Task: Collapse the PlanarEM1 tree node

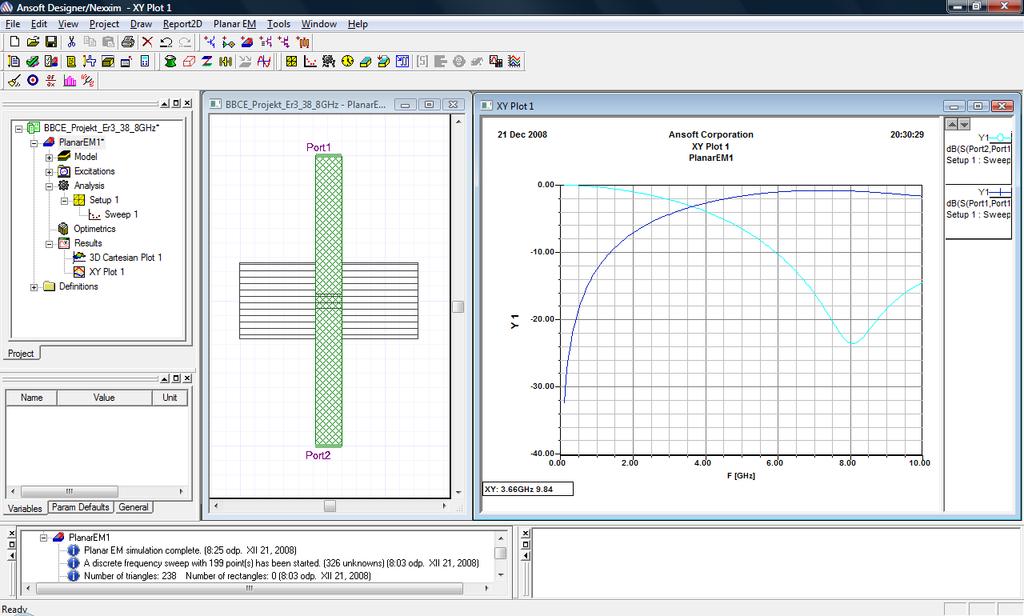Action: [x=34, y=142]
